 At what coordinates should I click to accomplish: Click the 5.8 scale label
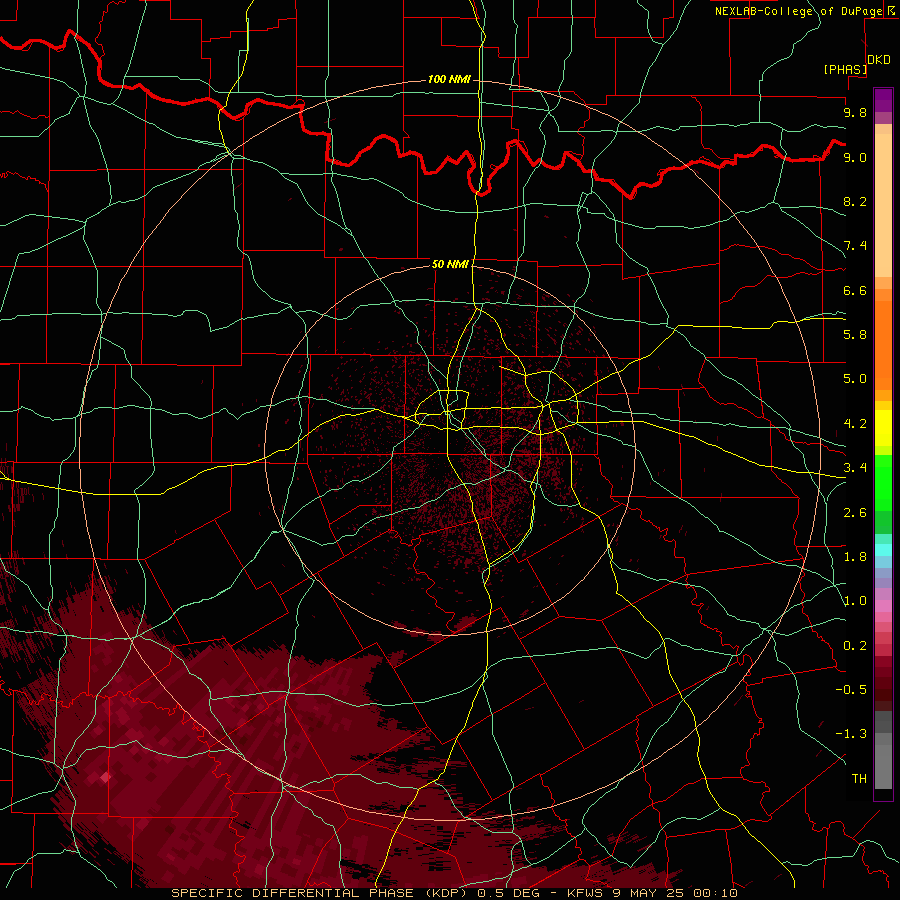click(x=855, y=334)
